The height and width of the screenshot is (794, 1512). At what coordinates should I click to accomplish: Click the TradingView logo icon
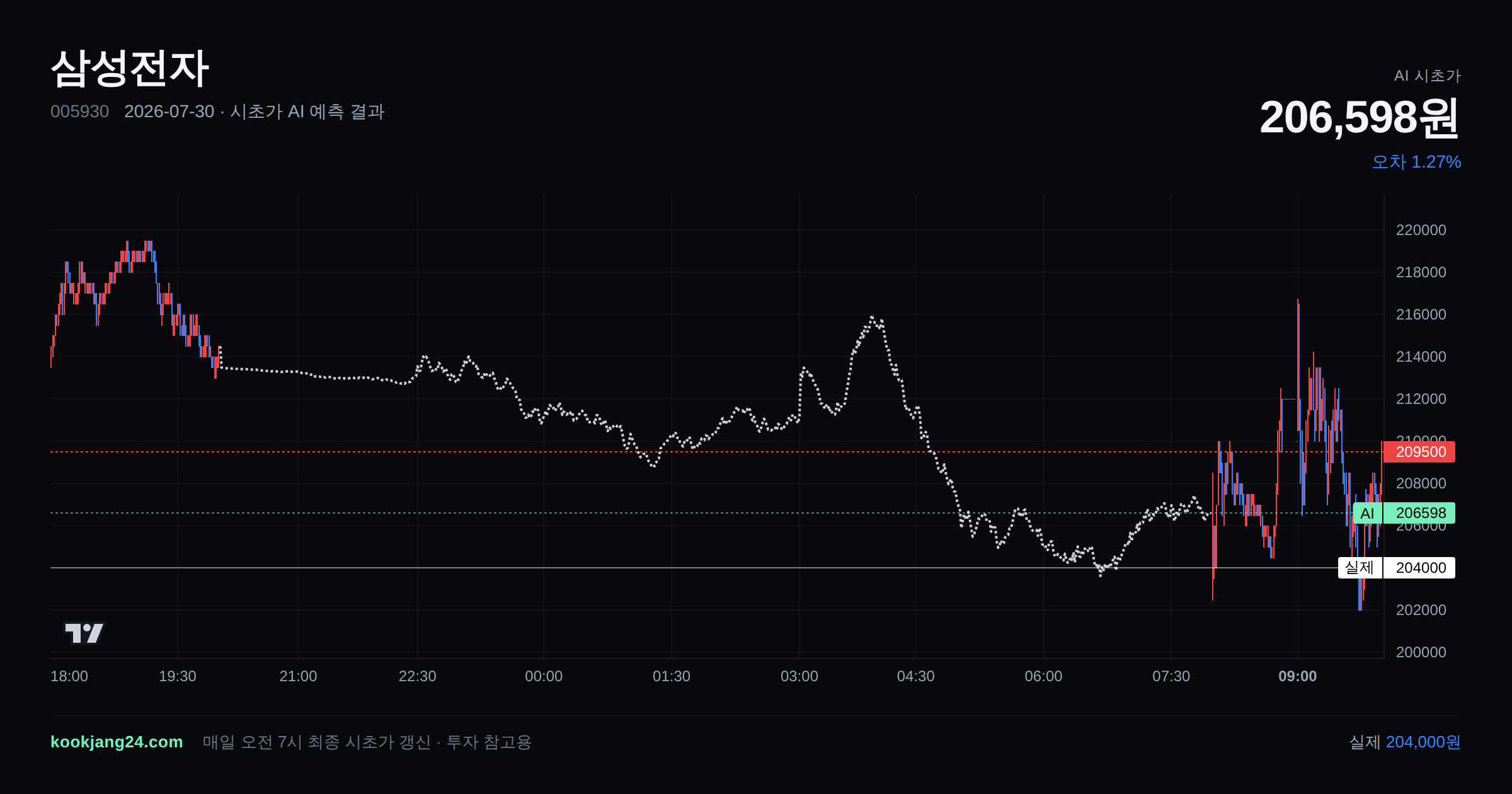(x=84, y=633)
